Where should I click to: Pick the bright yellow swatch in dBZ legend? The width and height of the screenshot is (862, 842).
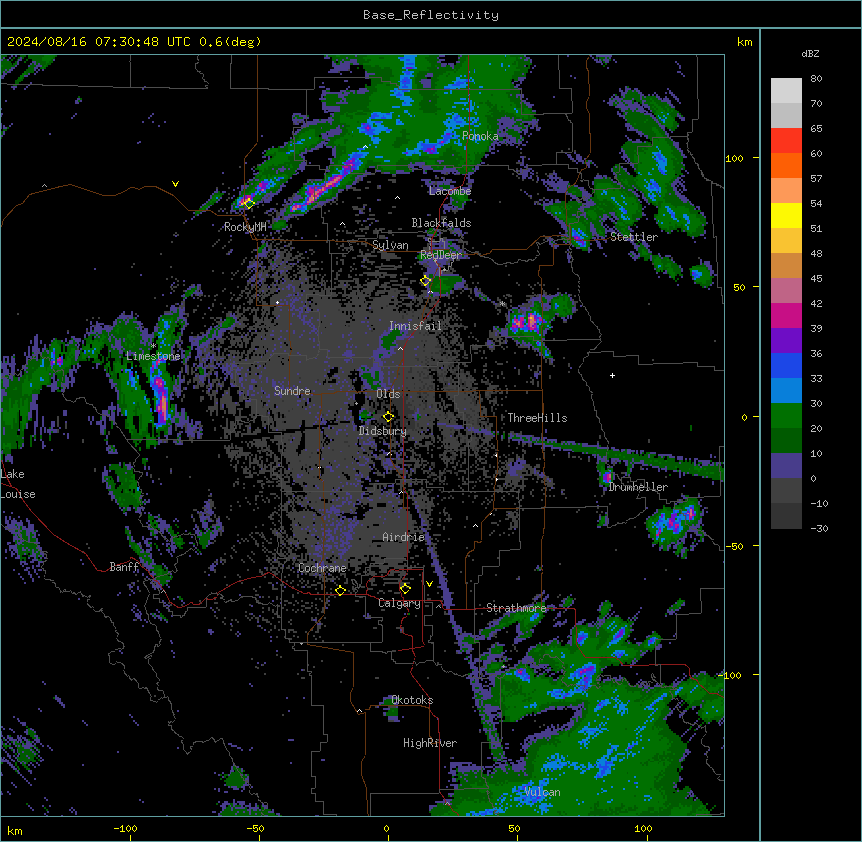click(786, 215)
